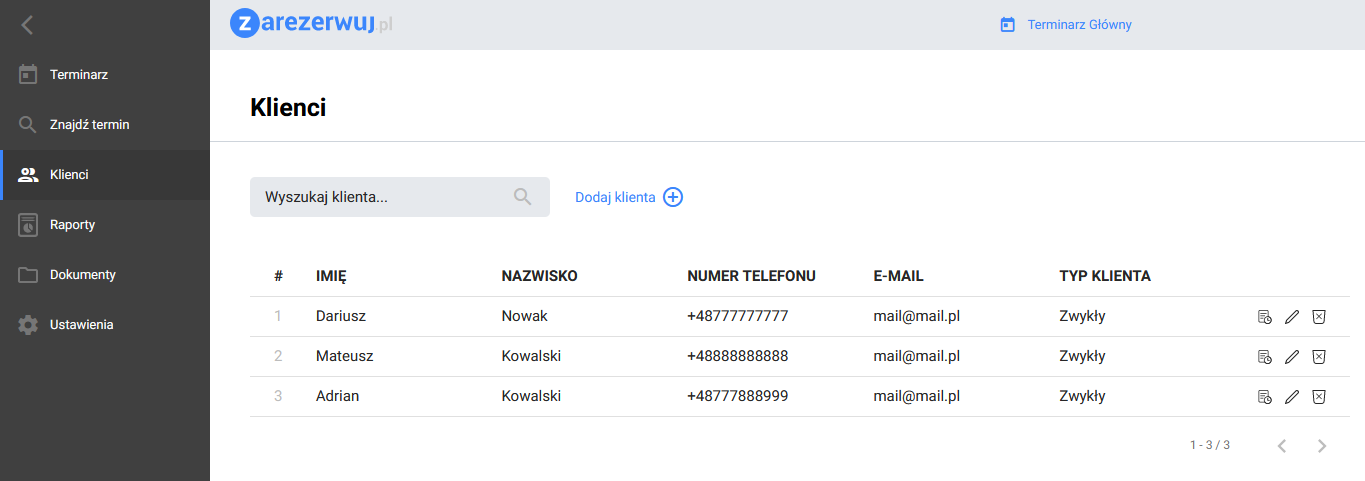Viewport: 1365px width, 481px height.
Task: Click the Terminarz Główny link
Action: point(1079,25)
